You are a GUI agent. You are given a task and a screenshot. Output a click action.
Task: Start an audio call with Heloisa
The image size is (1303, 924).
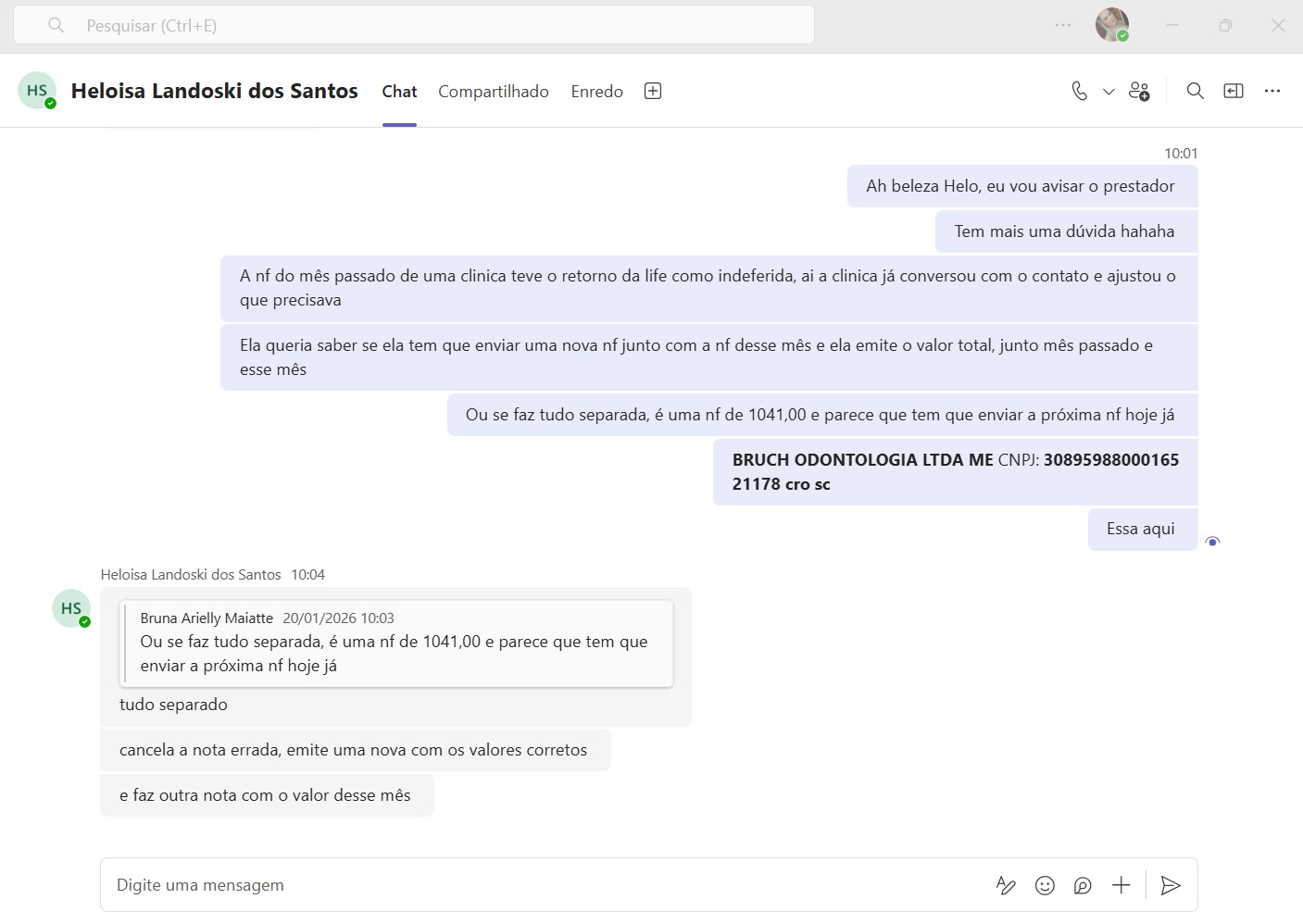(x=1079, y=91)
